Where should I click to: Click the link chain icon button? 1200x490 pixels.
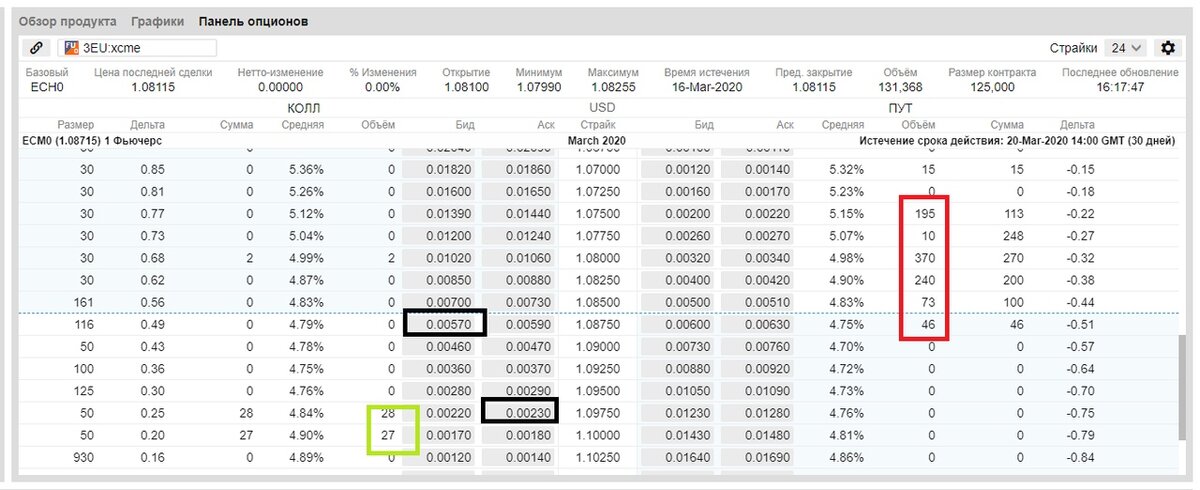click(x=36, y=48)
